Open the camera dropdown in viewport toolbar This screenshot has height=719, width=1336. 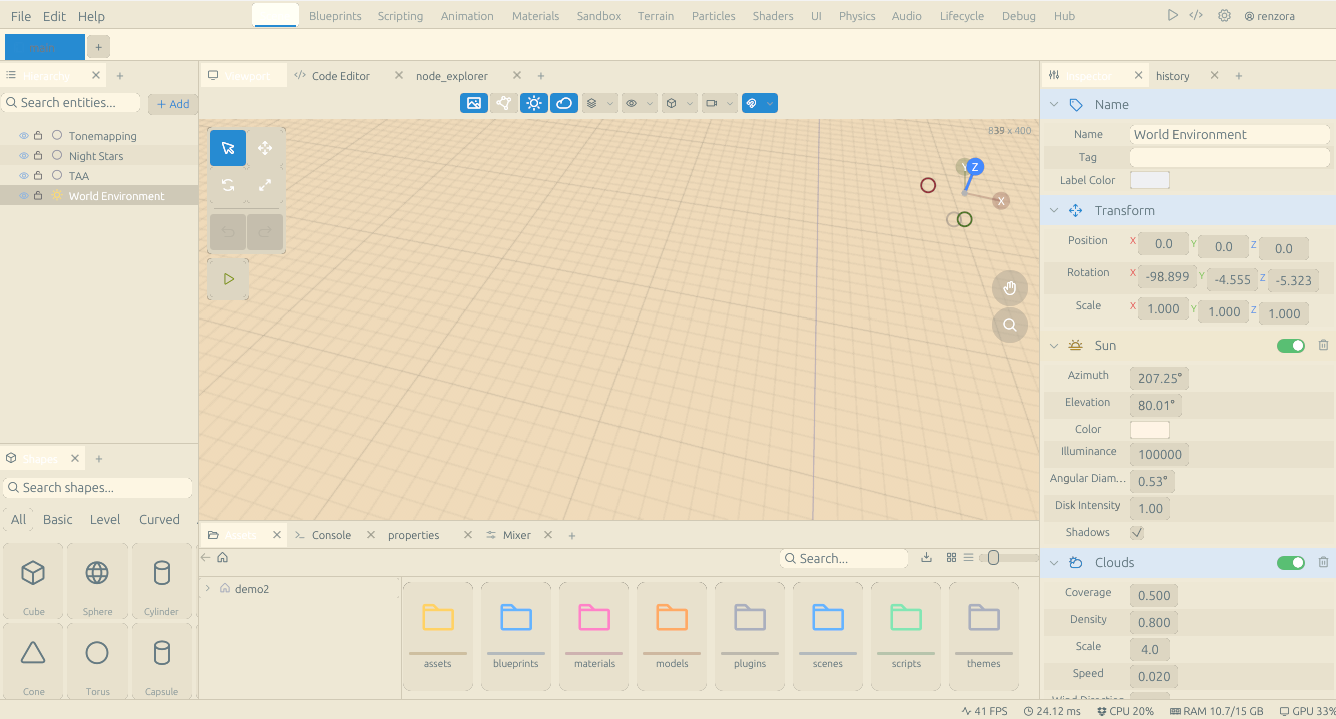click(720, 103)
